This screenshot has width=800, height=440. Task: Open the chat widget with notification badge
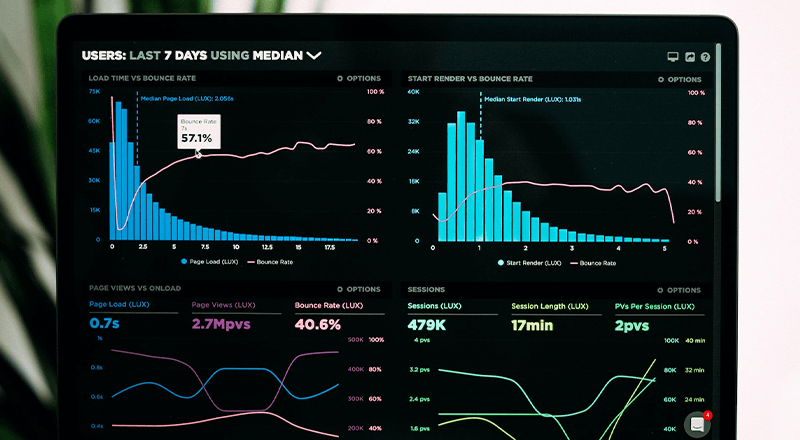(x=698, y=424)
